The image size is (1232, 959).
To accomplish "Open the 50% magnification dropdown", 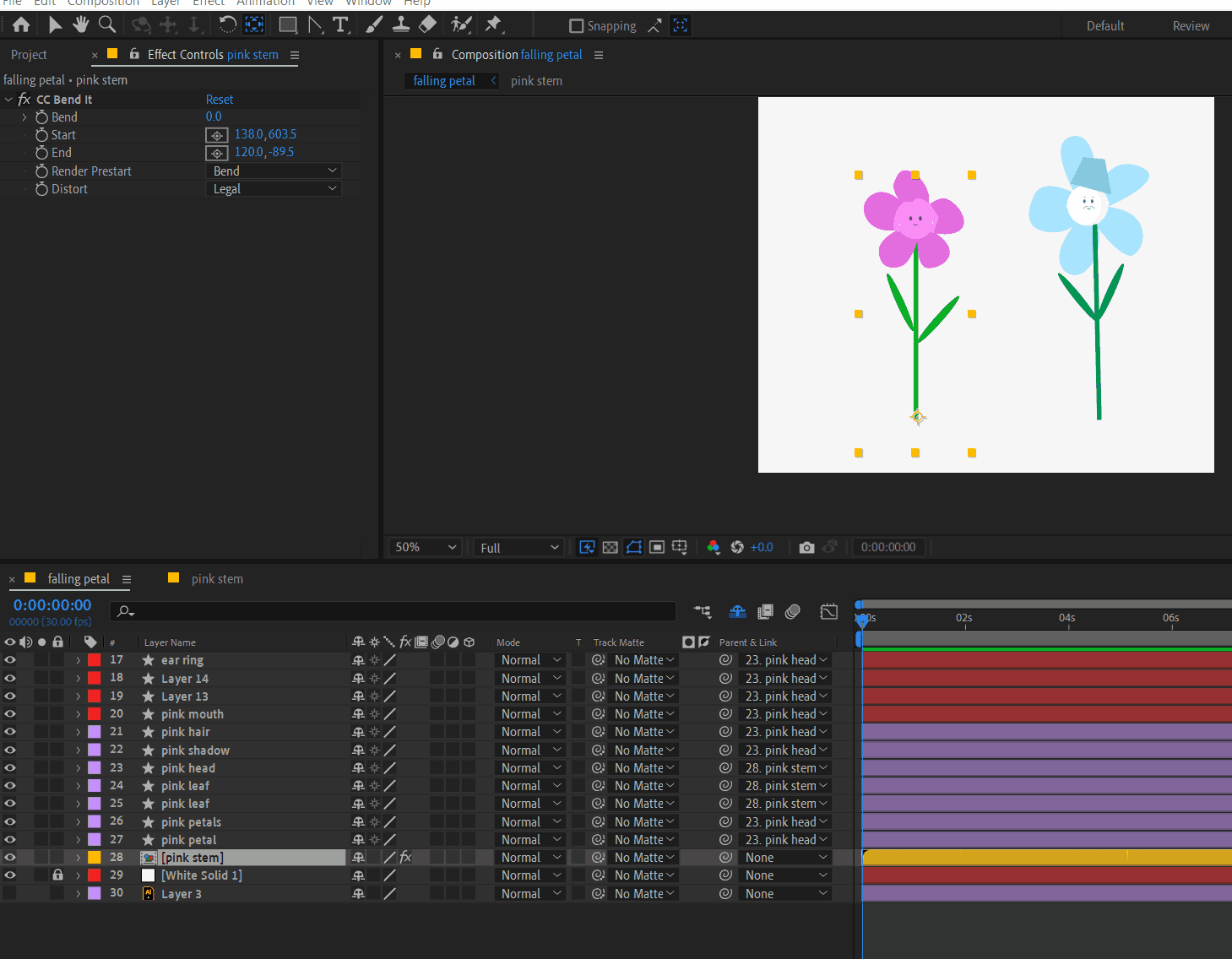I will click(426, 547).
